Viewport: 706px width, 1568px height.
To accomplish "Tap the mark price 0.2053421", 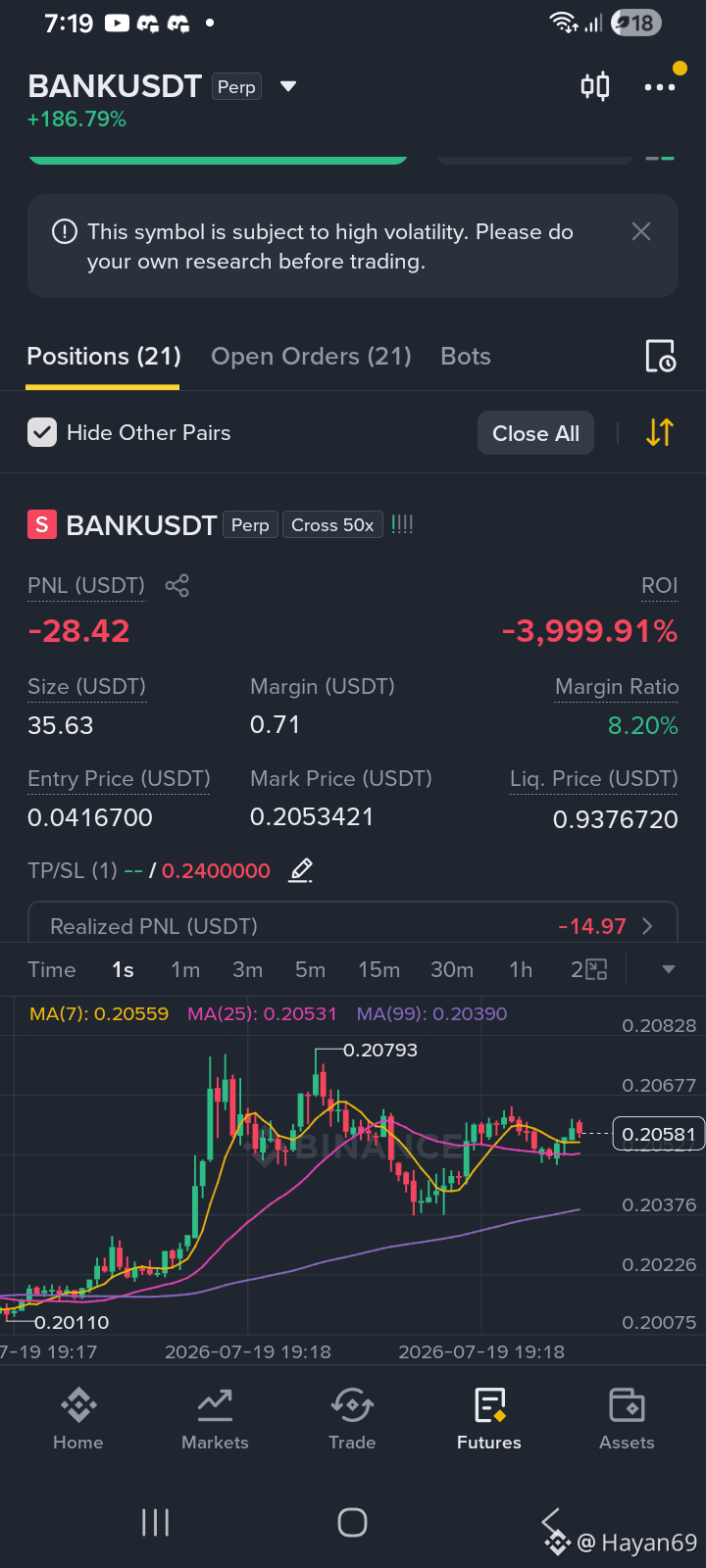I will click(x=312, y=817).
